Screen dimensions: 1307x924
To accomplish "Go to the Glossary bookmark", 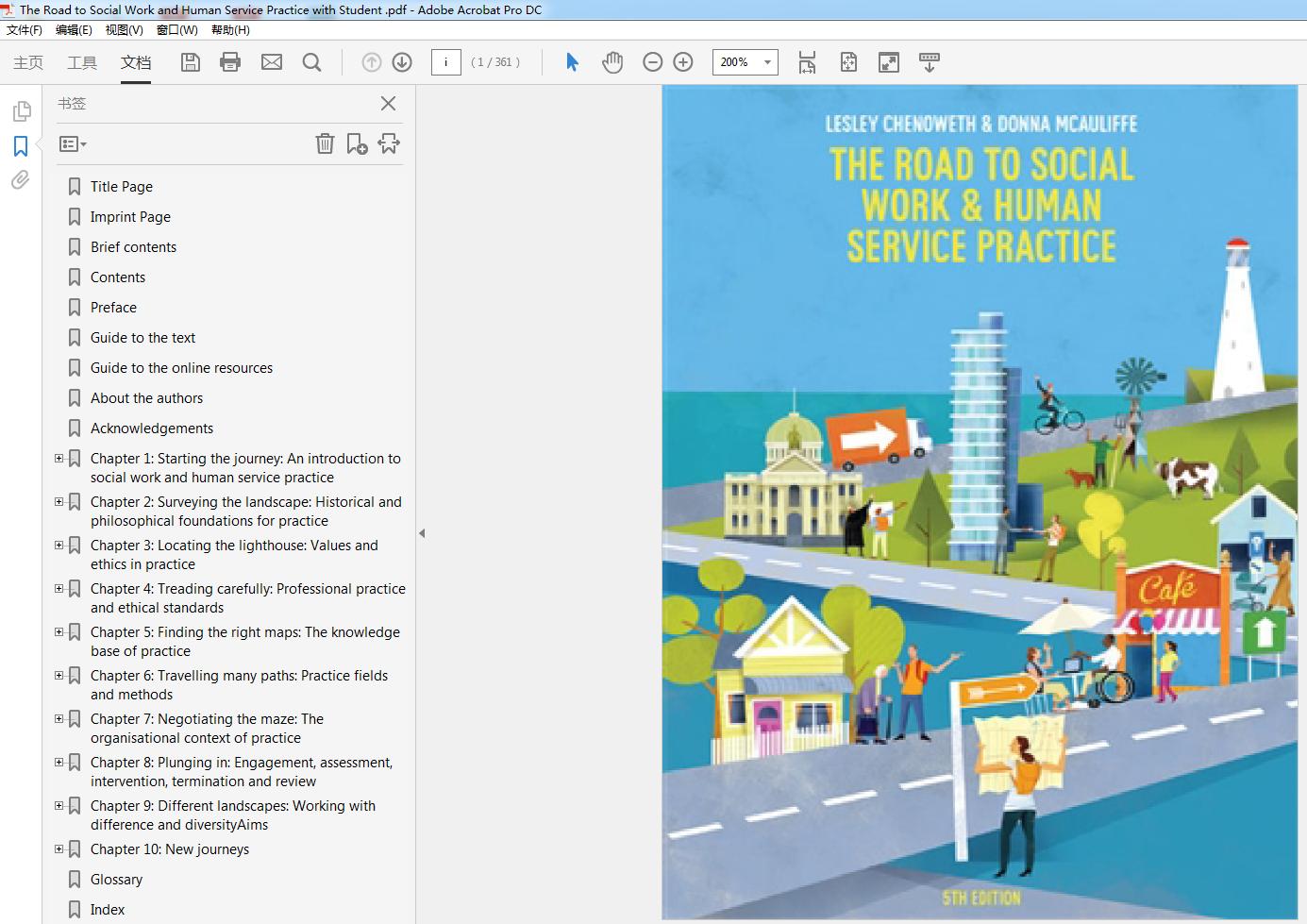I will [x=116, y=880].
